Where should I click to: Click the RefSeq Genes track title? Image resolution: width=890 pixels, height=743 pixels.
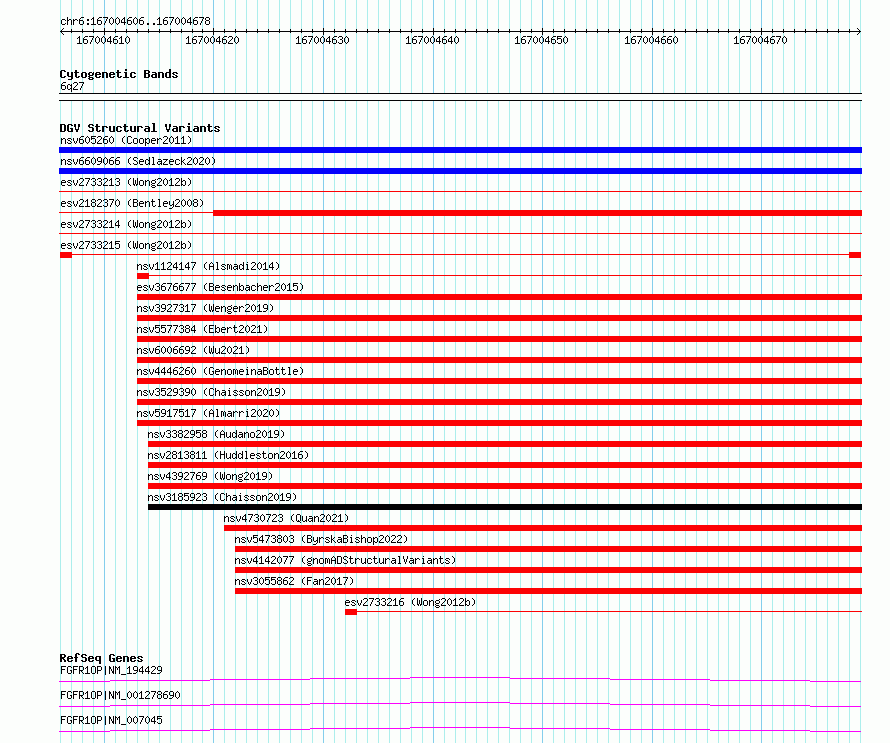[x=101, y=658]
